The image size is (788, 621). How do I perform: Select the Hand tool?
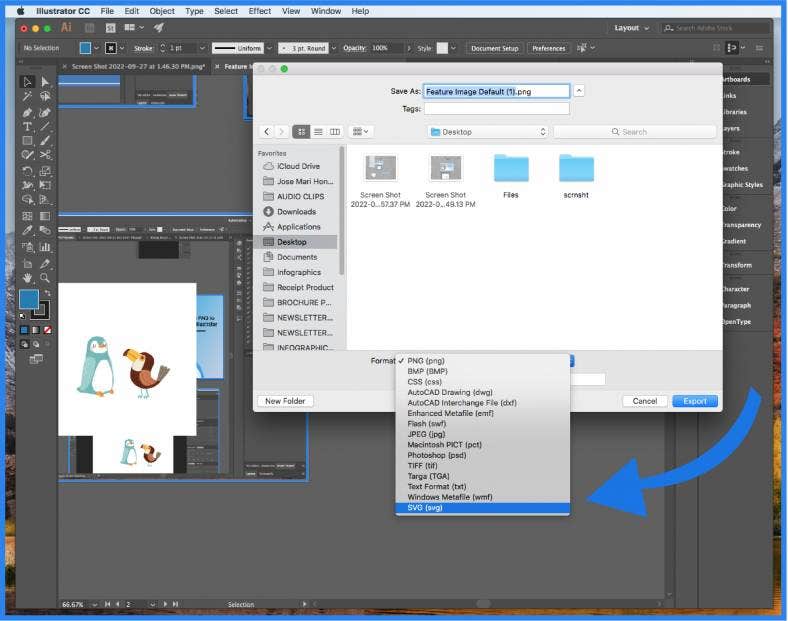point(28,277)
